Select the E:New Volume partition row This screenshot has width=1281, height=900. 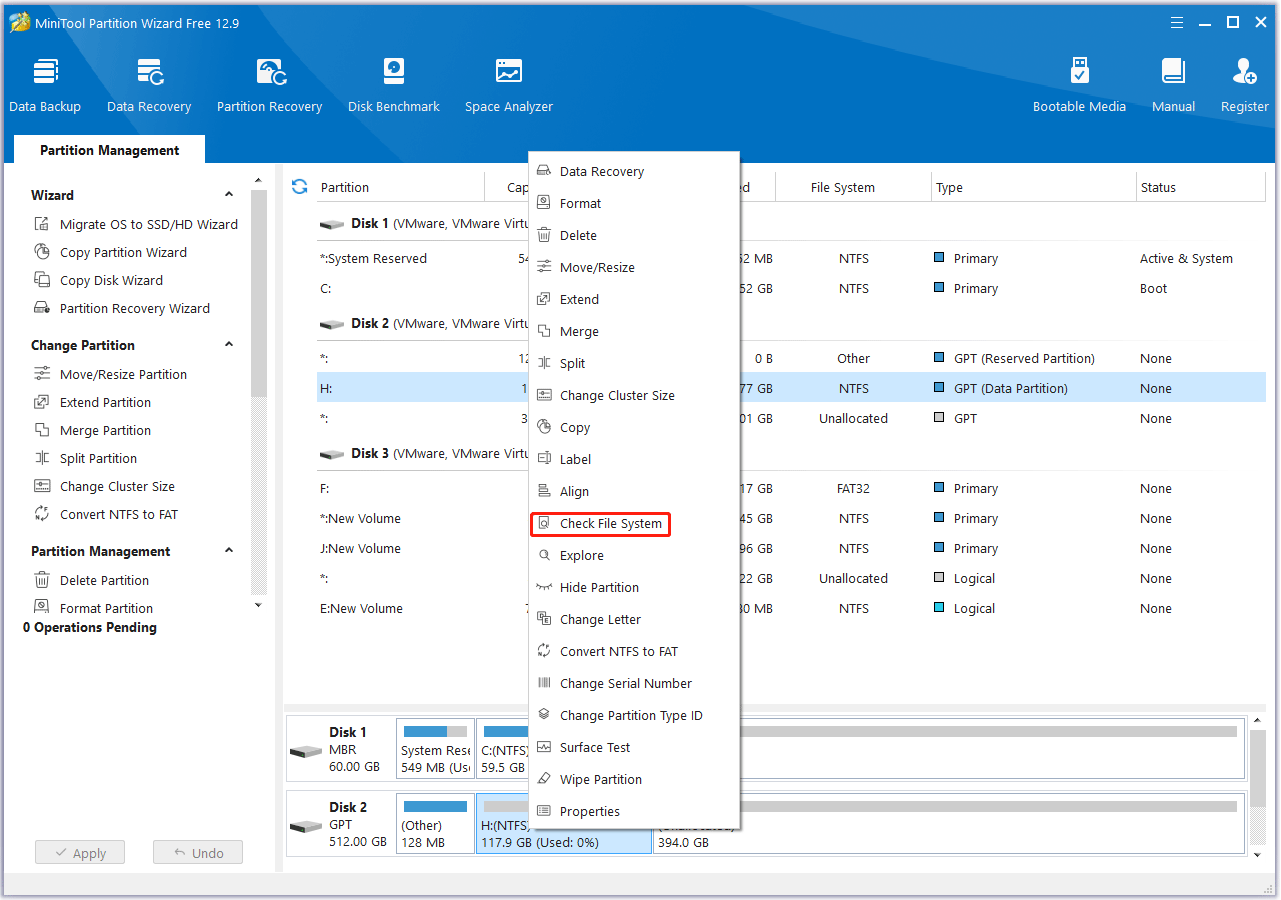pos(791,608)
